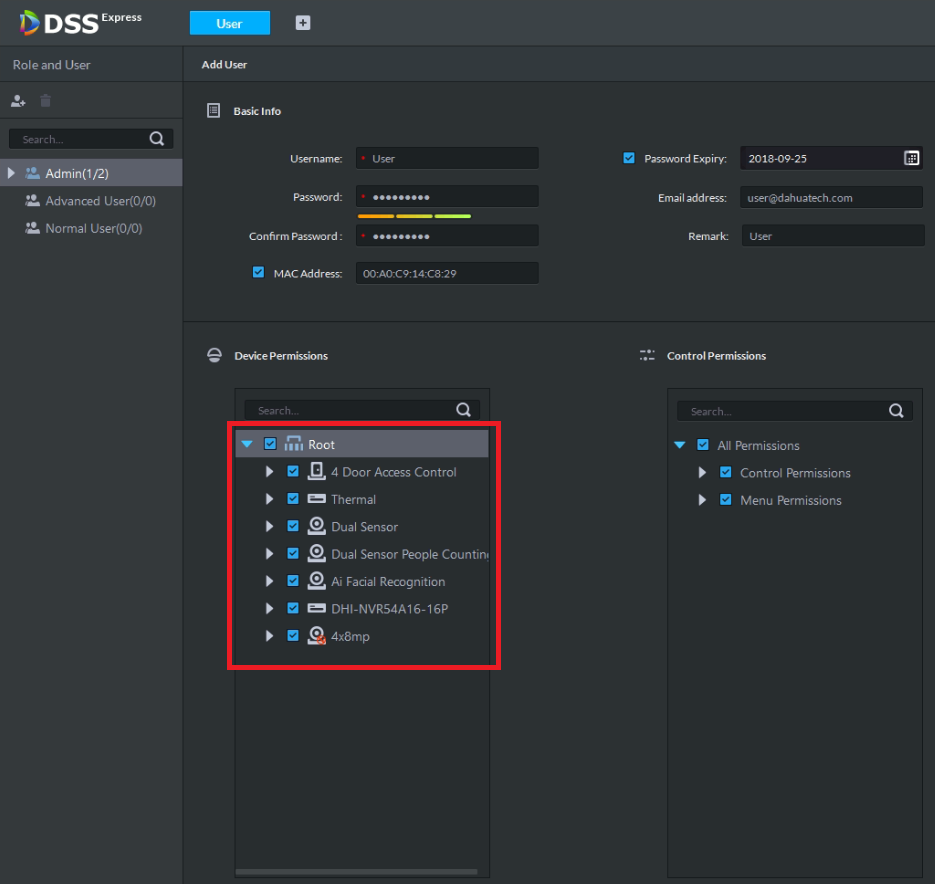Click the delete trash icon in sidebar
The image size is (935, 884).
point(45,101)
